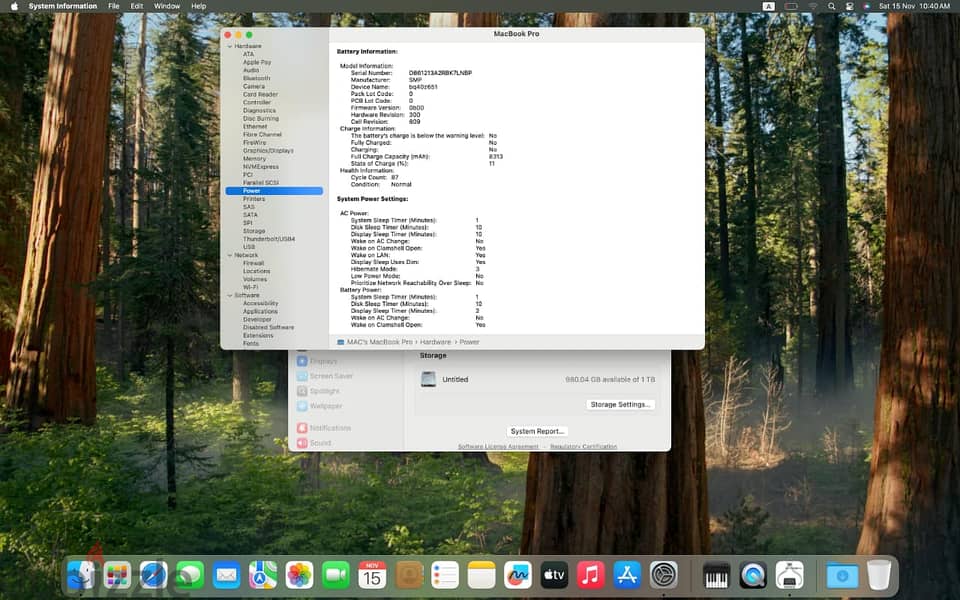
Task: Open Maps from the dock
Action: click(x=263, y=575)
